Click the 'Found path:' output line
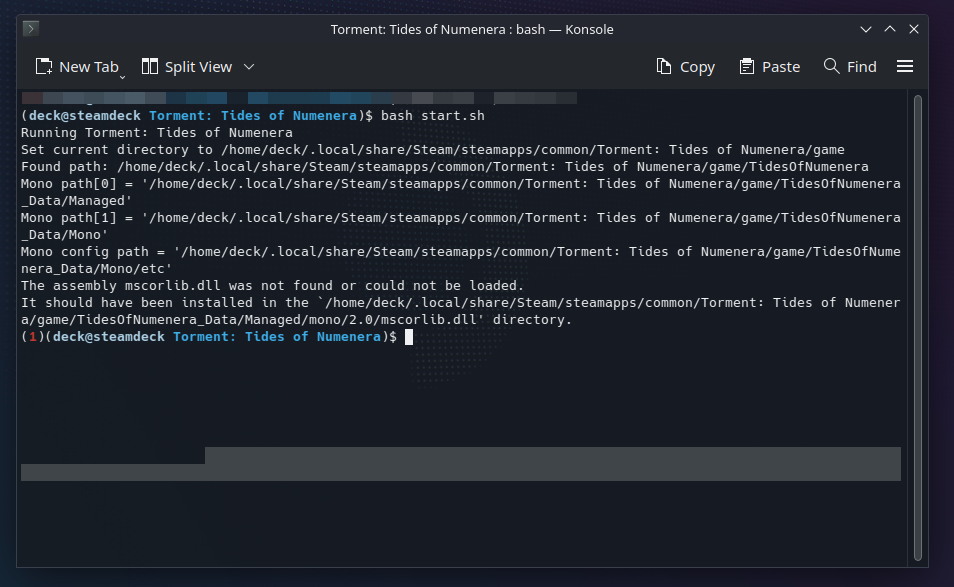Viewport: 954px width, 587px height. coord(445,167)
